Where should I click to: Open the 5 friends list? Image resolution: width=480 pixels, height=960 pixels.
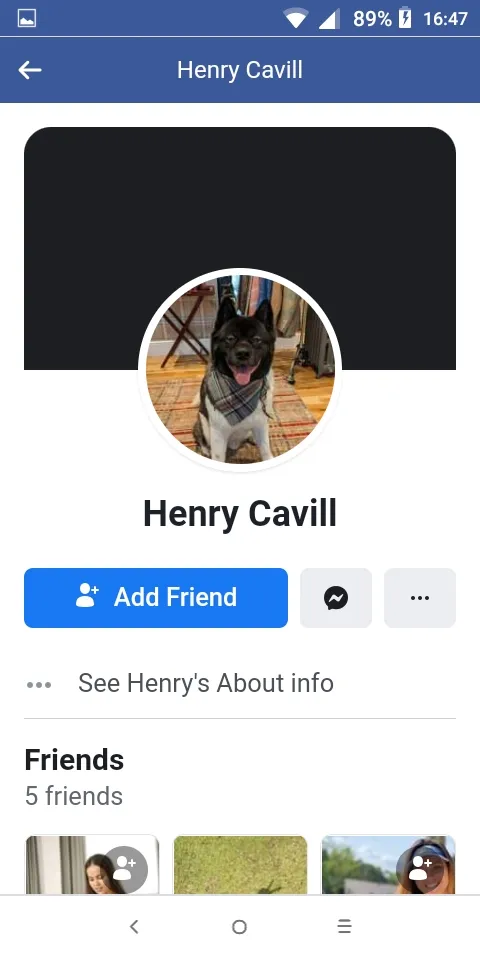tap(73, 796)
